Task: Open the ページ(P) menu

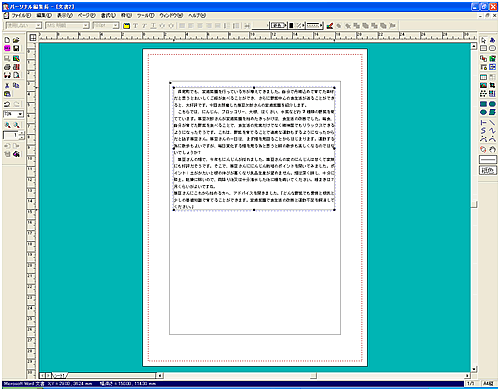Action: pyautogui.click(x=87, y=16)
